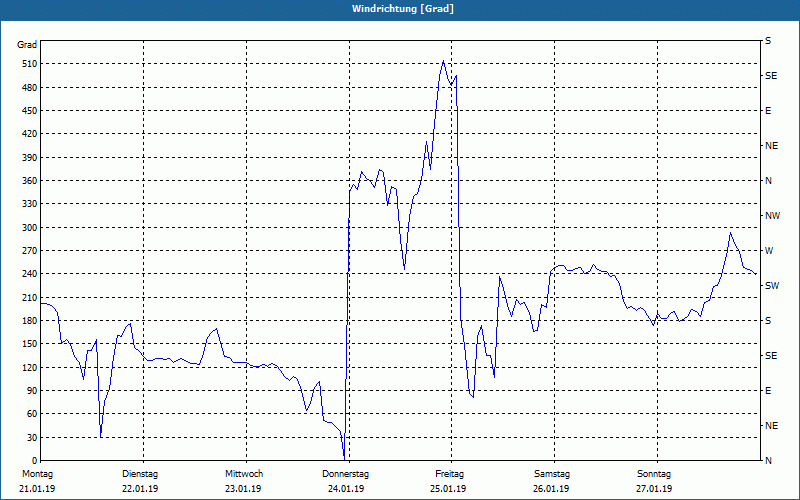Click the SW compass label on right axis

(772, 286)
